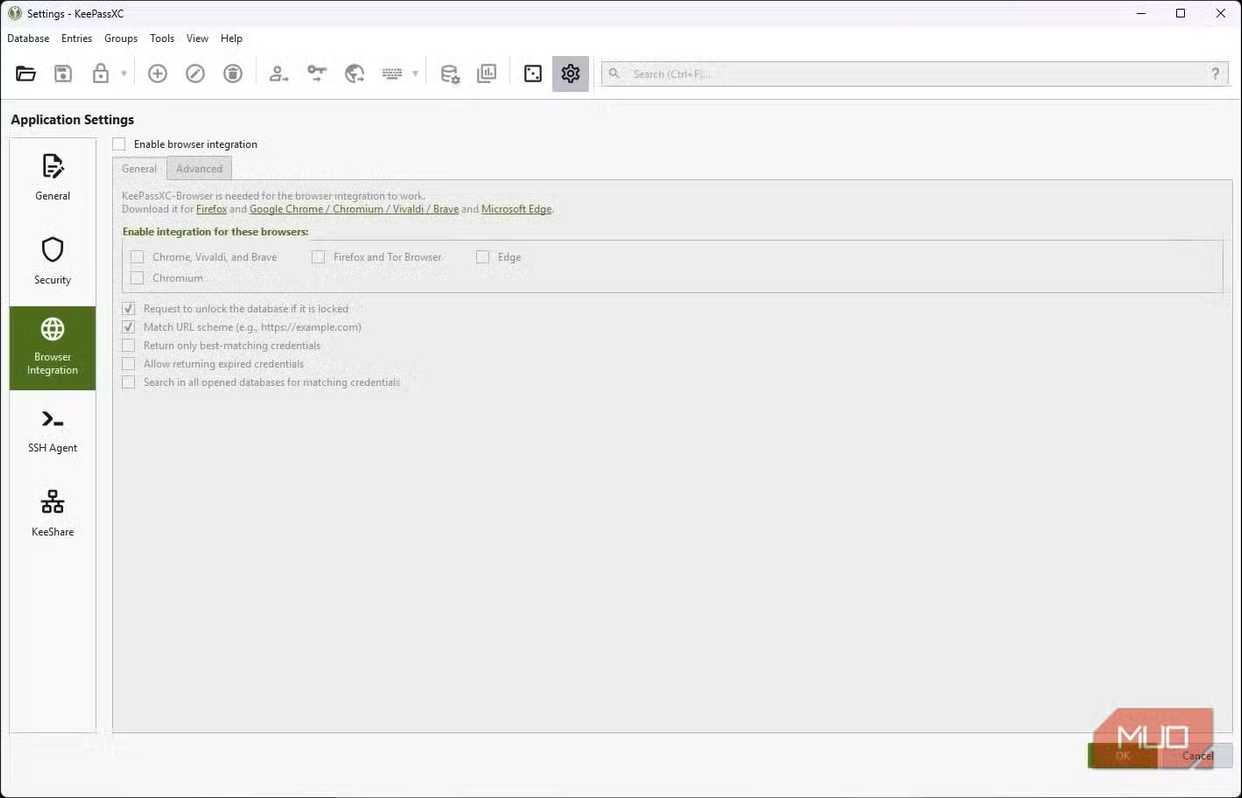Viewport: 1242px width, 798px height.
Task: Check the Edge browser checkbox
Action: tap(482, 257)
